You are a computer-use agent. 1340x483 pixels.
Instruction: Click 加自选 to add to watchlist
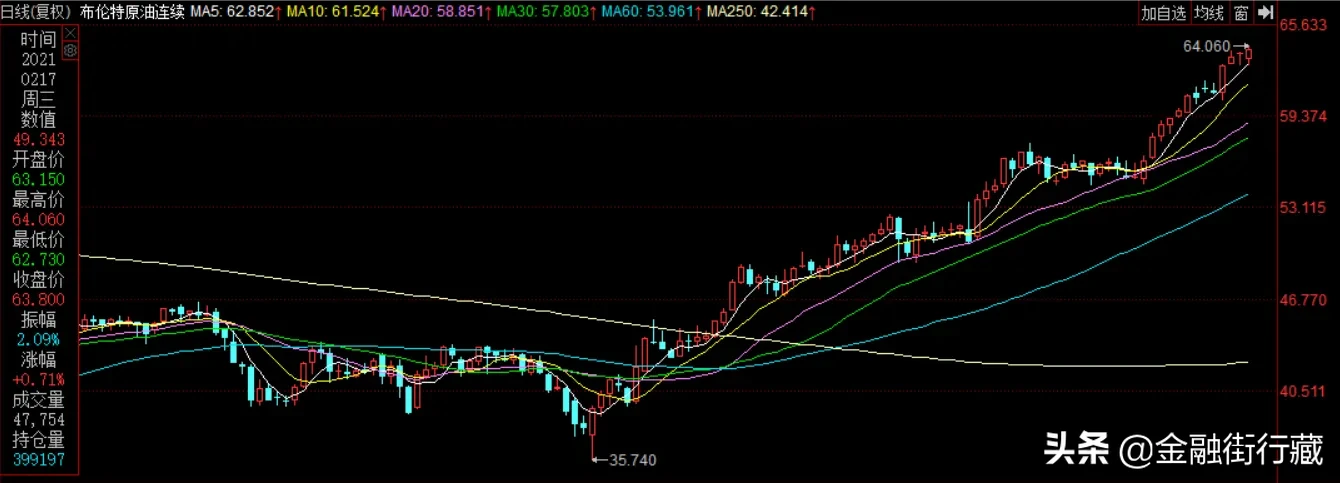[x=1163, y=13]
